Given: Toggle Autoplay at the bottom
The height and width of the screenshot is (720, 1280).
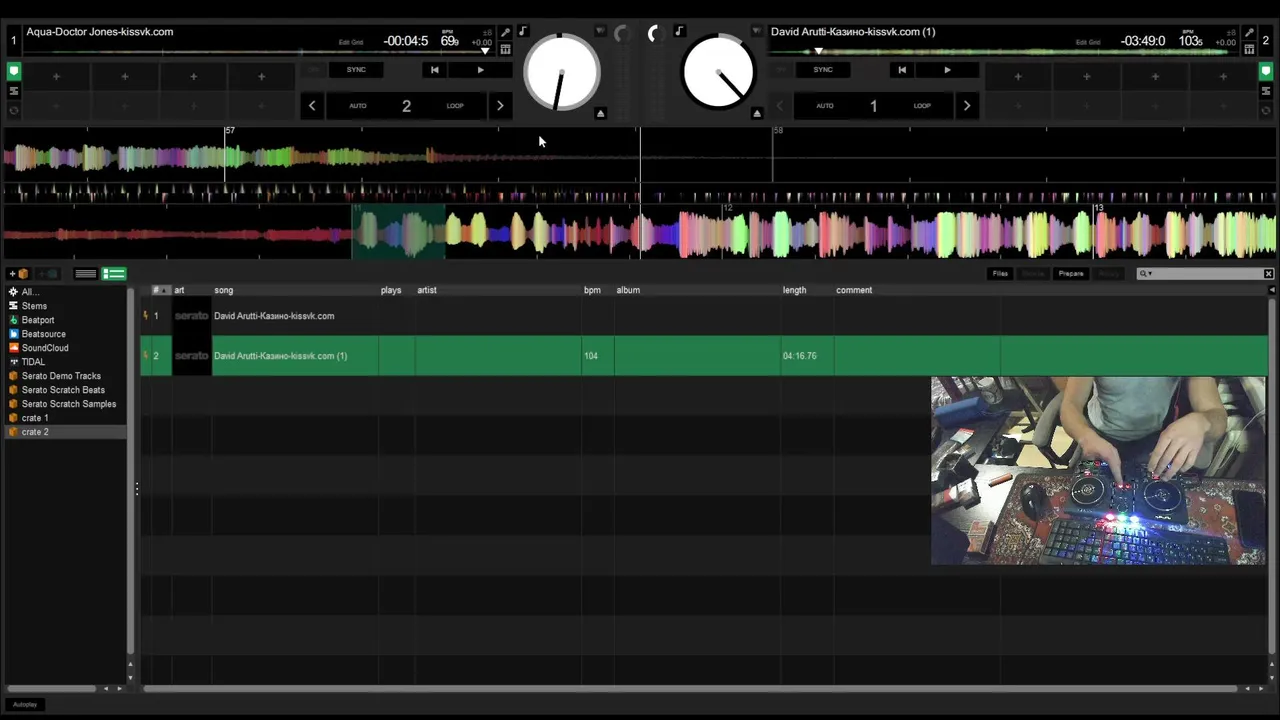Looking at the screenshot, I should pyautogui.click(x=25, y=705).
